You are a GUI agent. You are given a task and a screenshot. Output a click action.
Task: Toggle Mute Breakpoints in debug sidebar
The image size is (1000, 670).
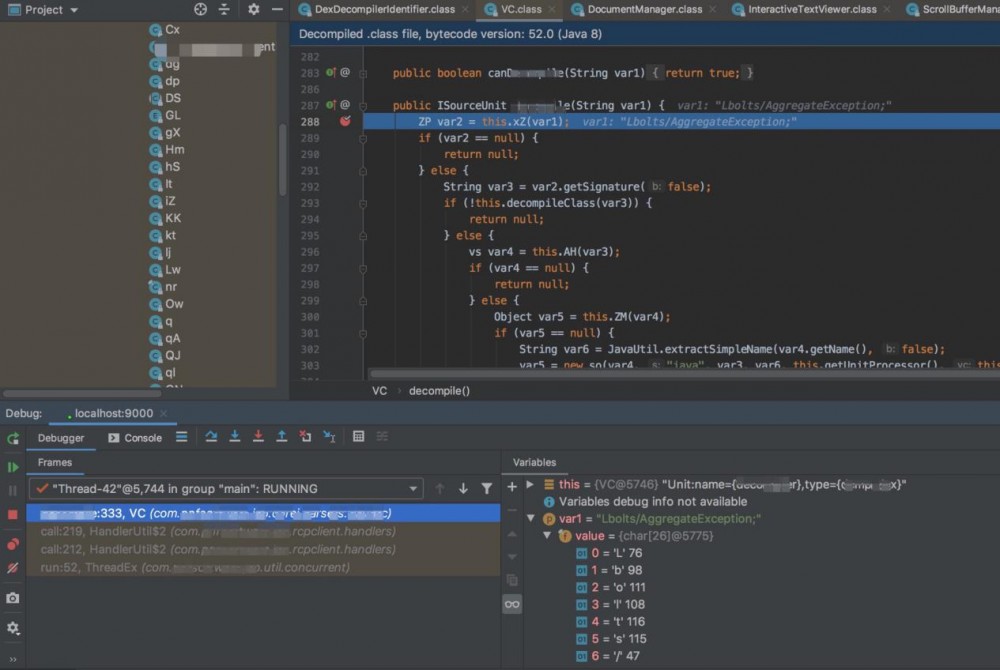(13, 567)
